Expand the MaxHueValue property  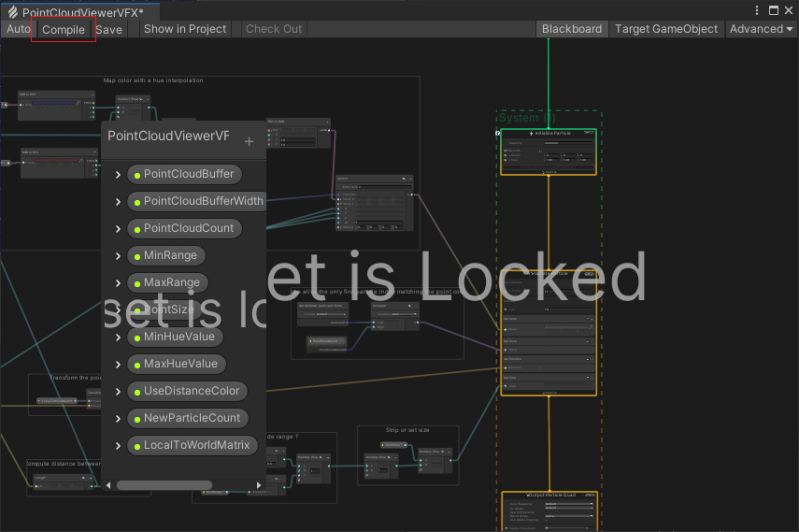click(118, 364)
